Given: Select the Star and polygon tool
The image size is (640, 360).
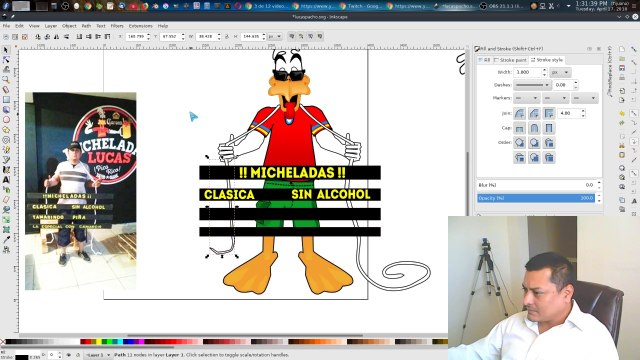Looking at the screenshot, I should (x=6, y=130).
